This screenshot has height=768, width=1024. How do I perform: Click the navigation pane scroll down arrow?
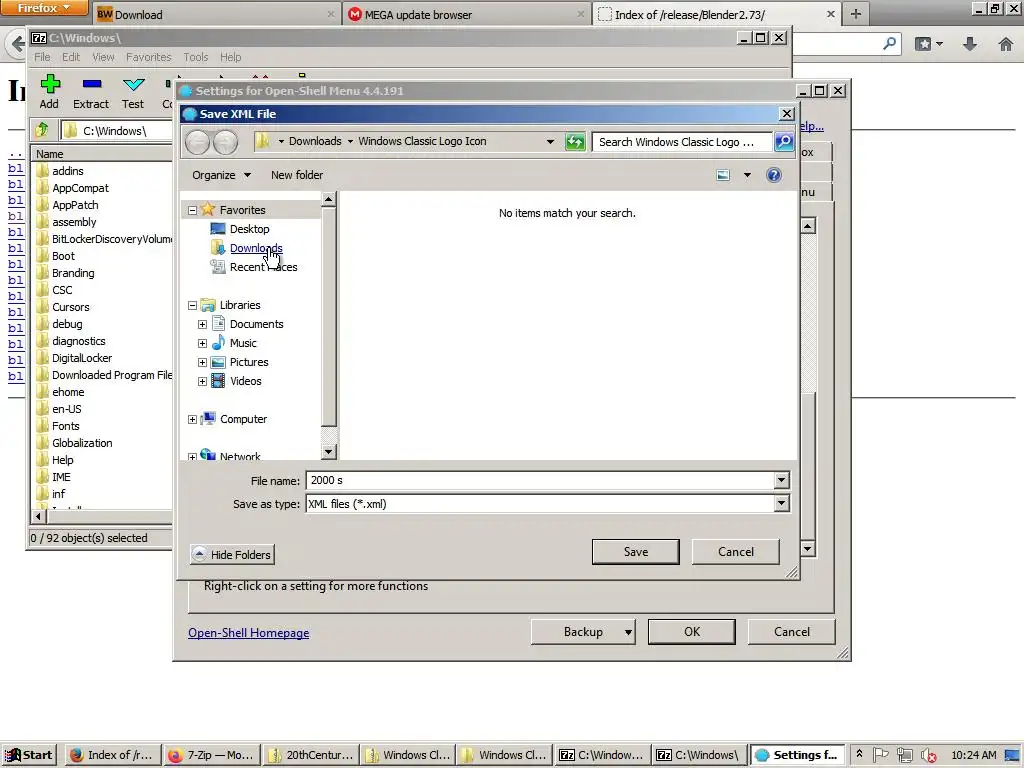point(328,451)
